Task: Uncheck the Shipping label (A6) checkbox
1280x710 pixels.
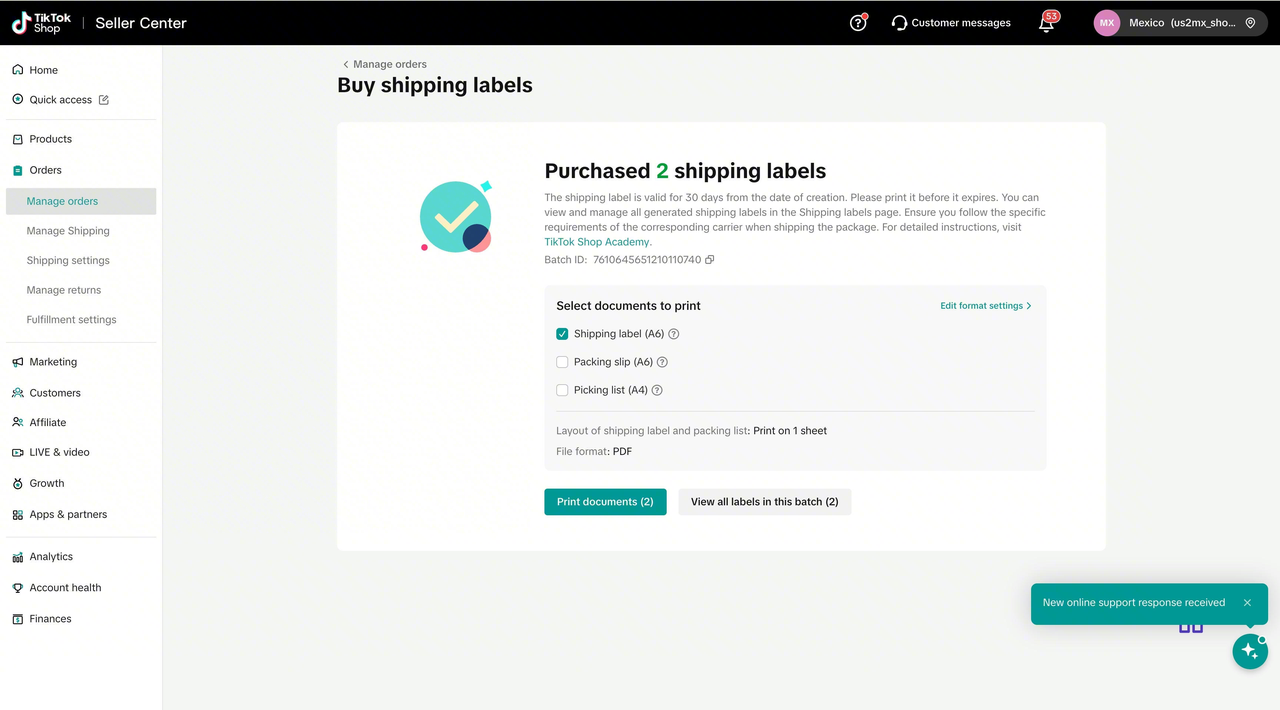Action: (562, 334)
